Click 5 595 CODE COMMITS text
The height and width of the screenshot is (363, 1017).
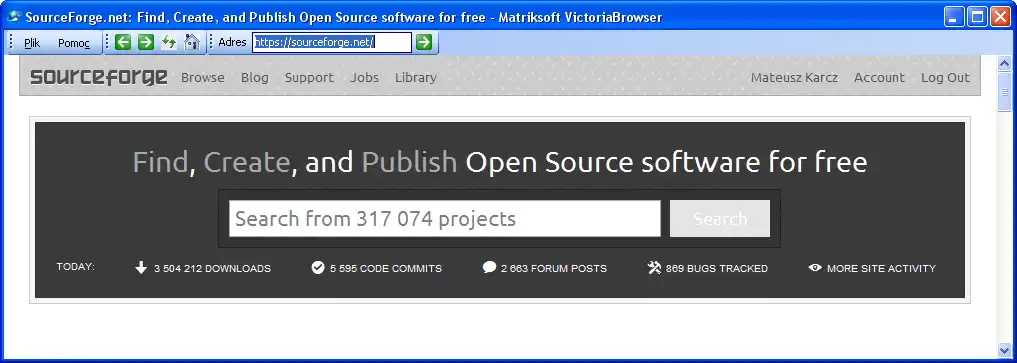[386, 268]
